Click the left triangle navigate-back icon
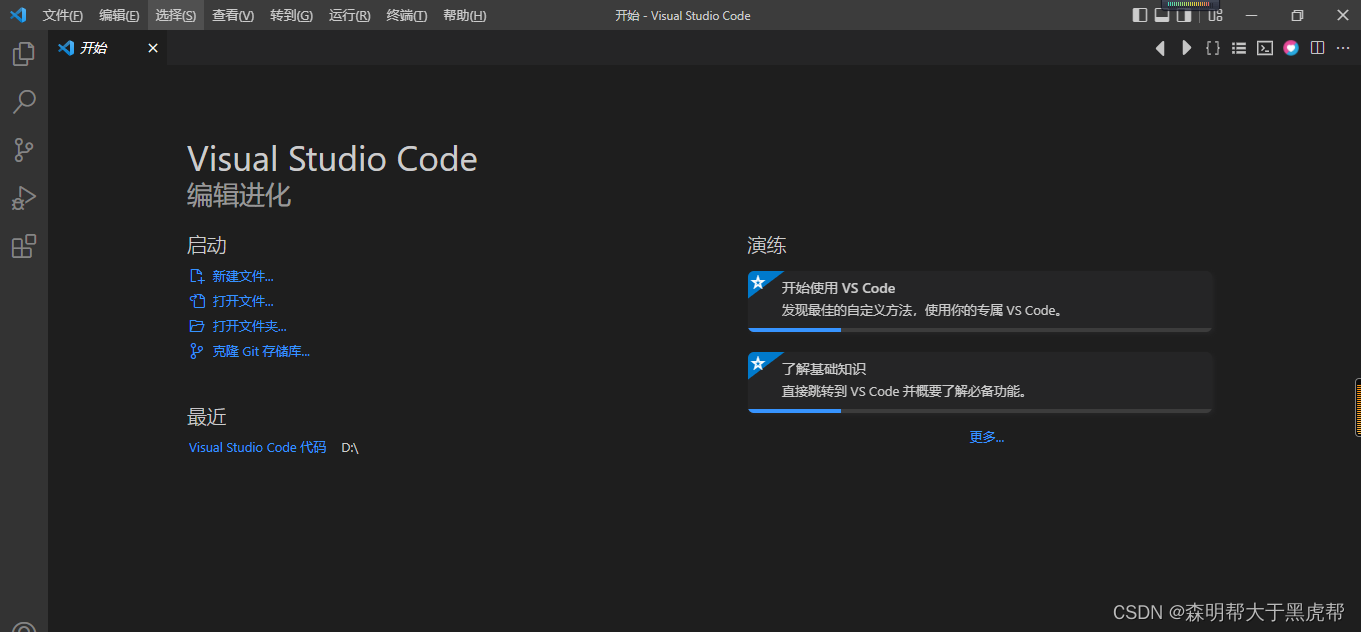 coord(1160,48)
